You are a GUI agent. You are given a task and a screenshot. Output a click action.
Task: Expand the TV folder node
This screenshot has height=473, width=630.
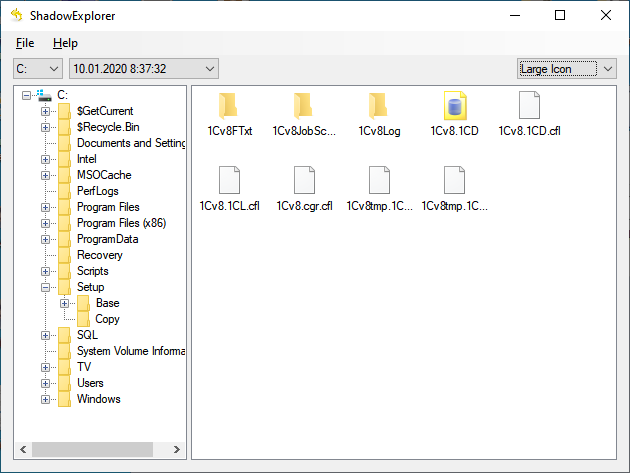tap(45, 367)
